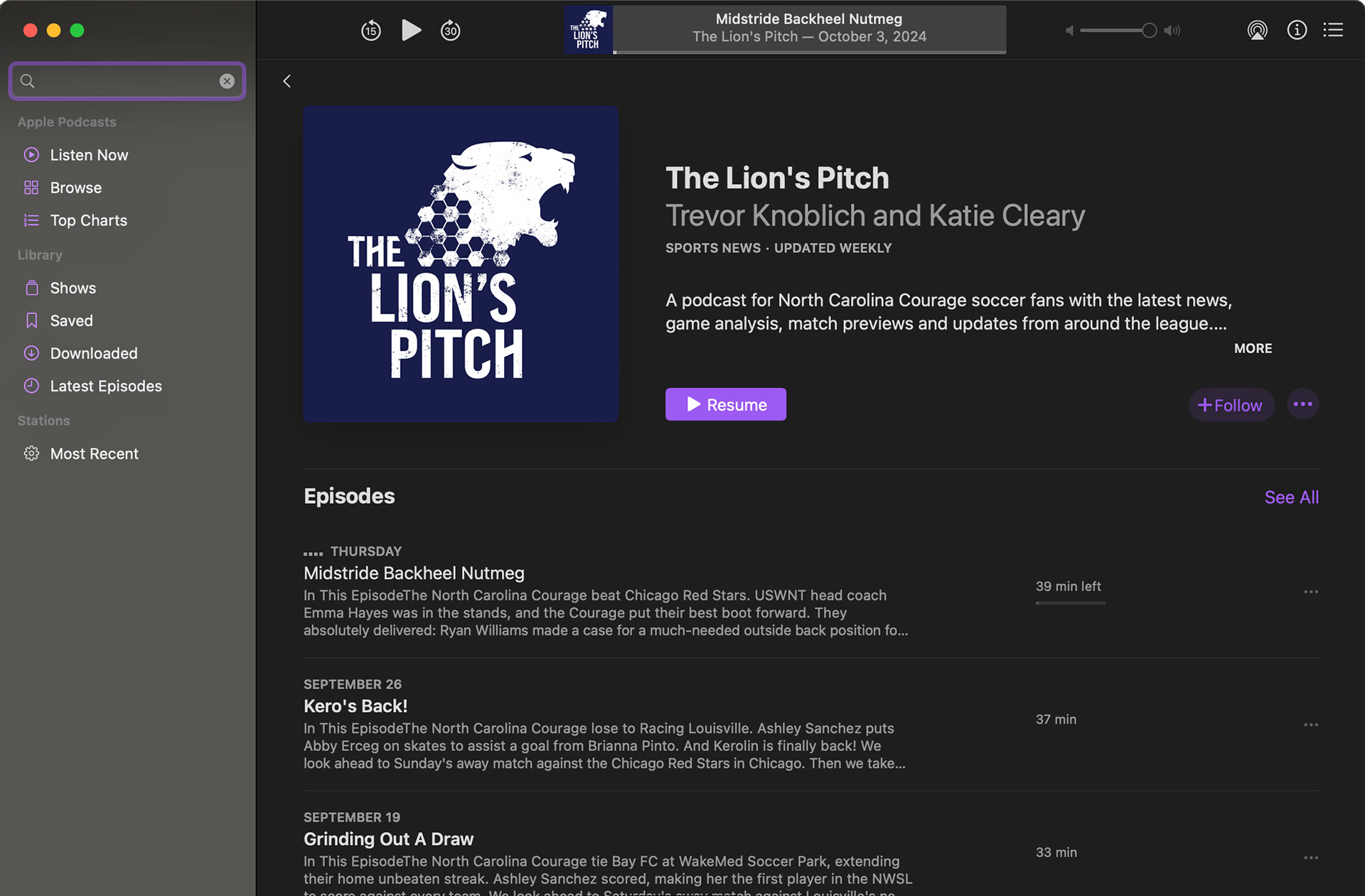Open the show's more options ellipsis
The width and height of the screenshot is (1365, 896).
1302,404
